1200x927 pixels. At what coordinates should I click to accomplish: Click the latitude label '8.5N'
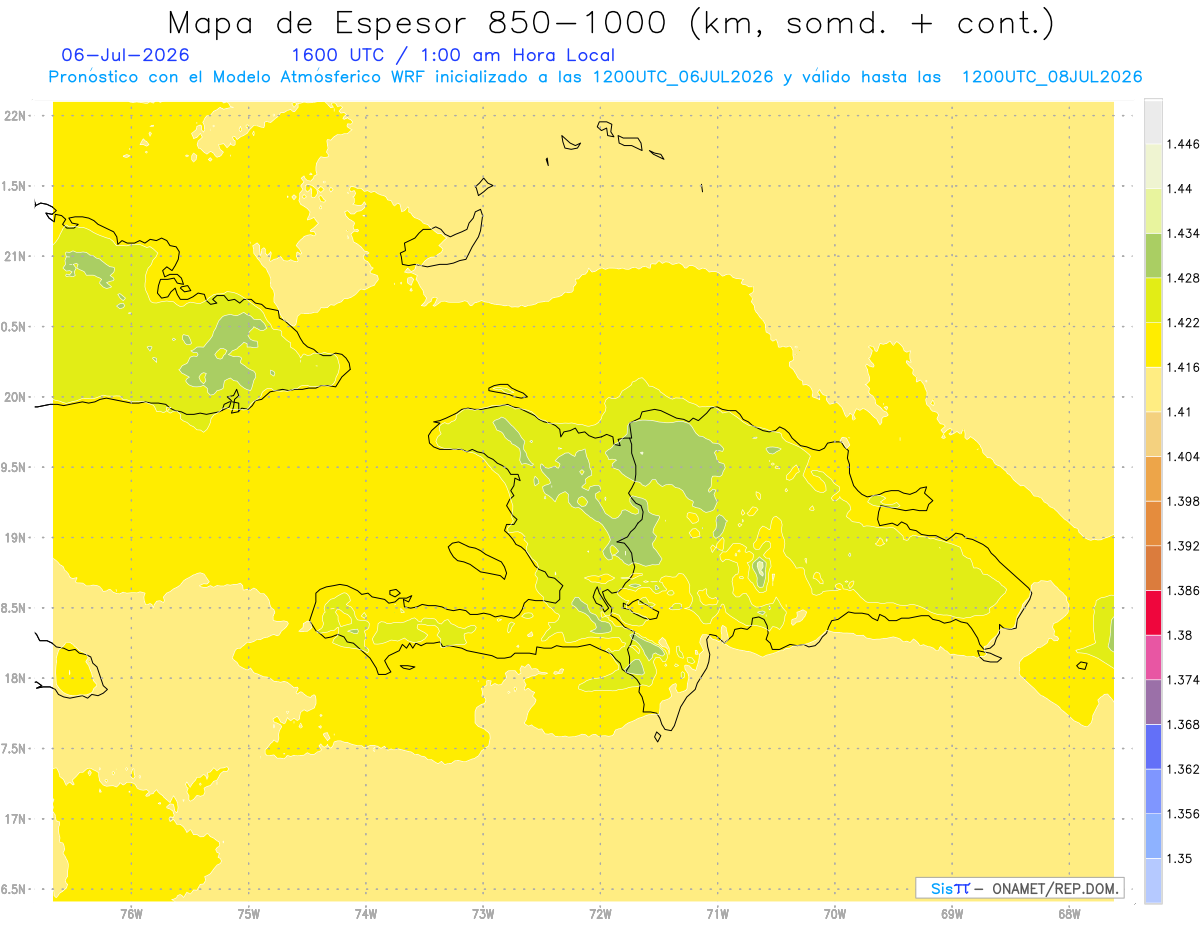click(x=15, y=608)
